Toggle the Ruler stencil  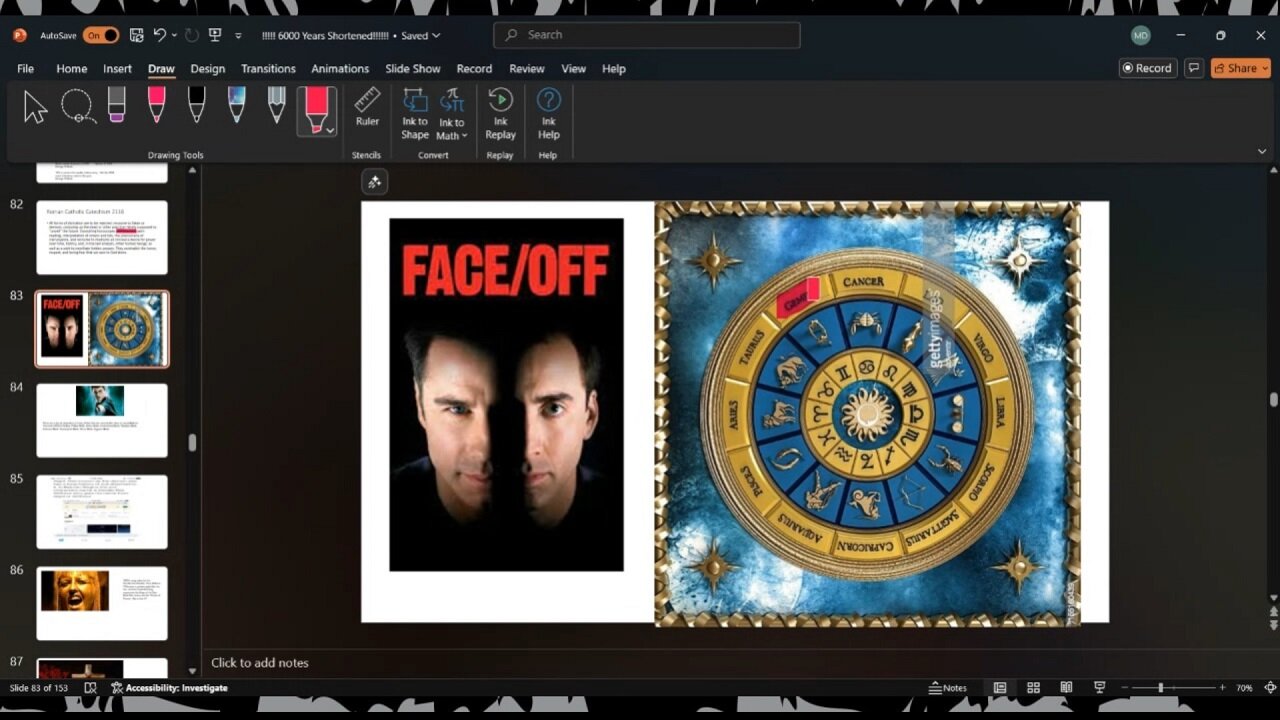coord(367,107)
